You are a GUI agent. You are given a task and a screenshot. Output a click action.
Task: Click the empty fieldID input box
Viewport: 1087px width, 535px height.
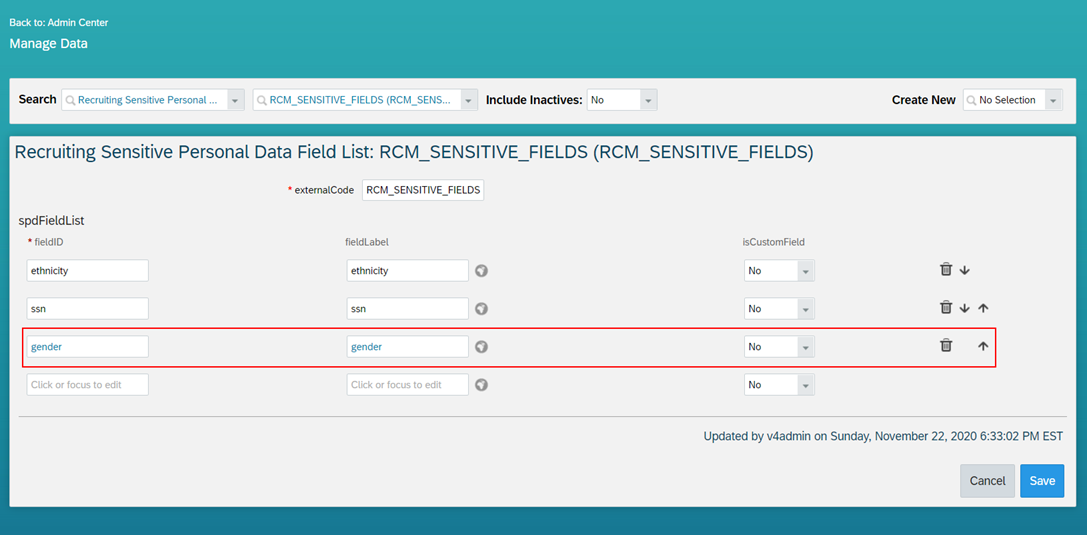(87, 385)
